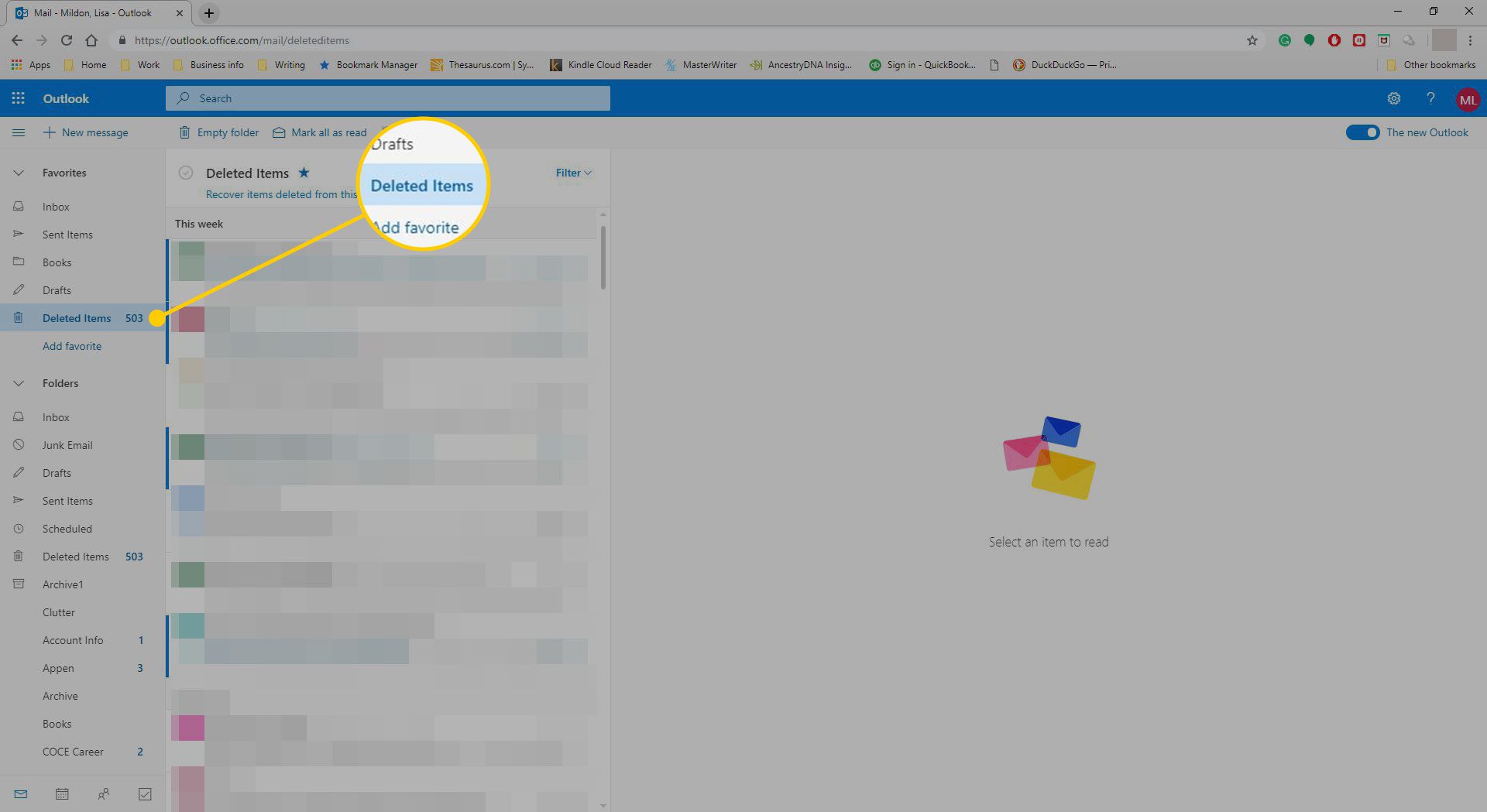Click the Junk Email blocked icon
This screenshot has height=812, width=1487.
[19, 445]
